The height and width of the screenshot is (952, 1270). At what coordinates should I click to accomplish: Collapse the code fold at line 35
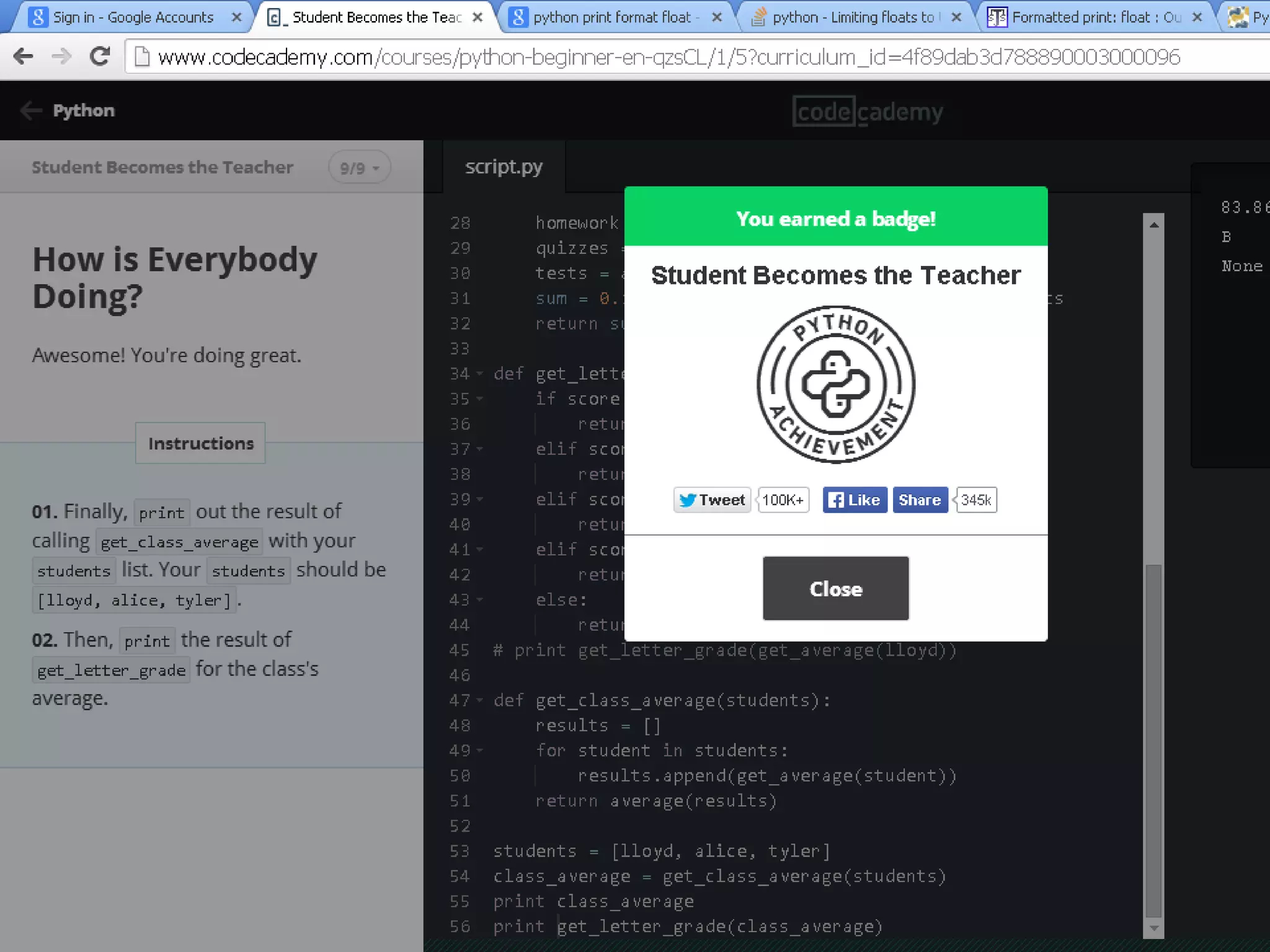(479, 399)
